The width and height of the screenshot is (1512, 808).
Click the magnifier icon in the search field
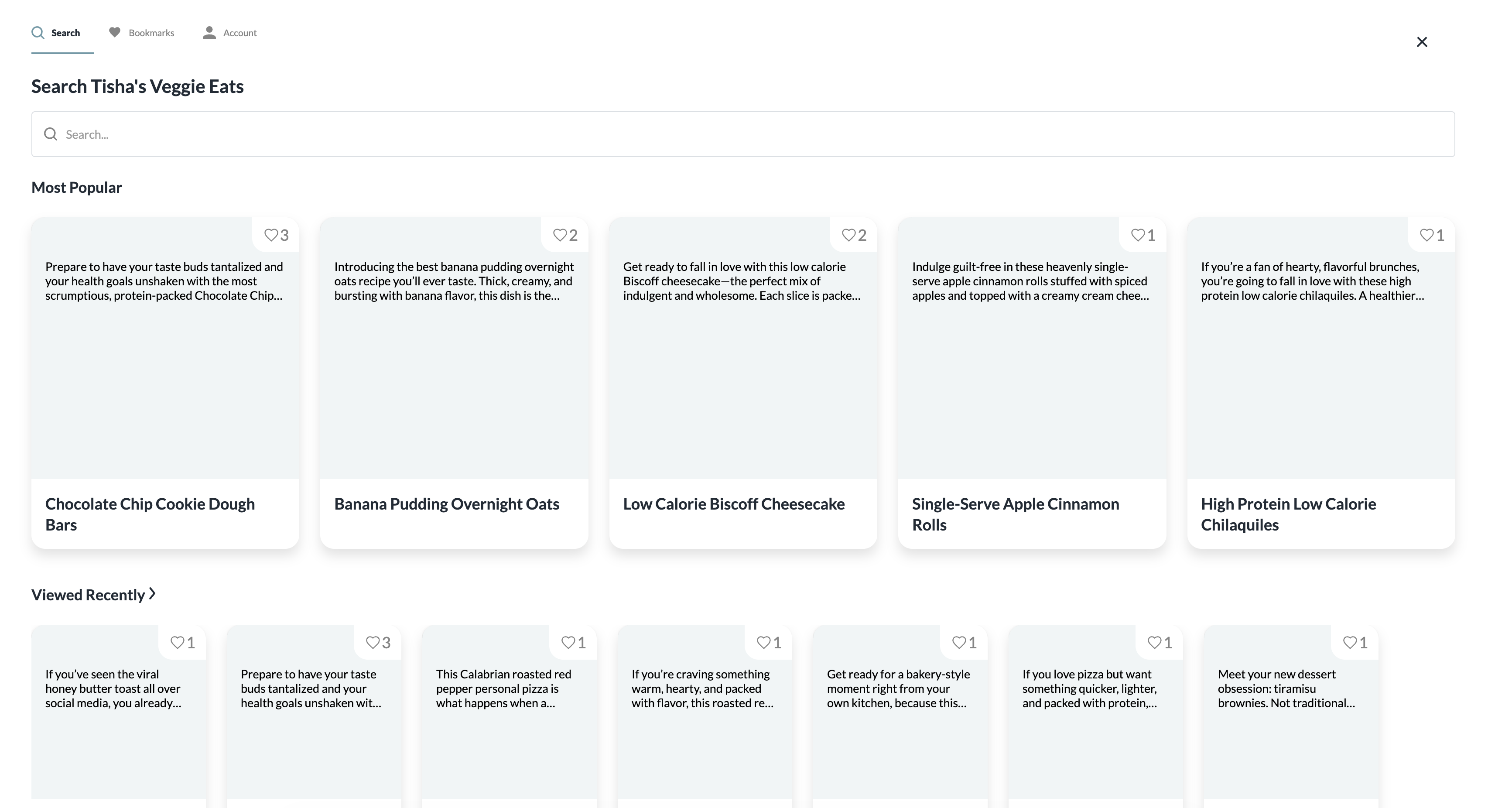[51, 134]
